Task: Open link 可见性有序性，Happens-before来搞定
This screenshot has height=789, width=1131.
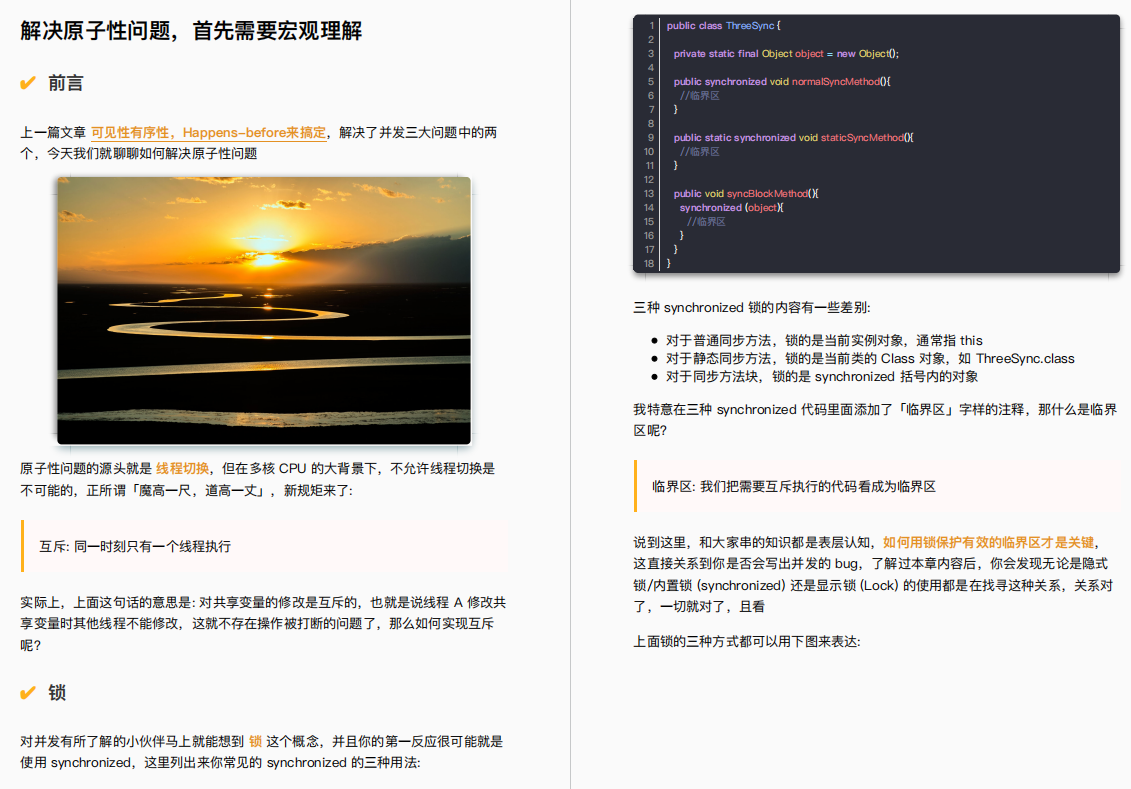Action: tap(208, 133)
